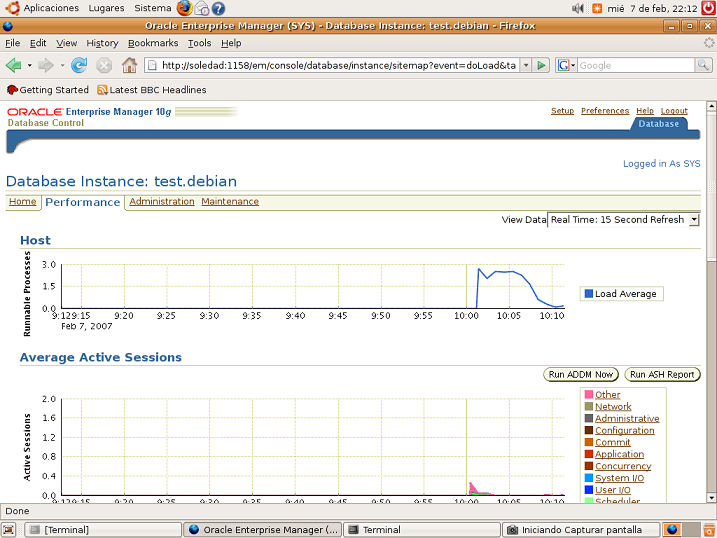Go to the Firefox home page icon
This screenshot has height=538, width=717.
pyautogui.click(x=129, y=65)
